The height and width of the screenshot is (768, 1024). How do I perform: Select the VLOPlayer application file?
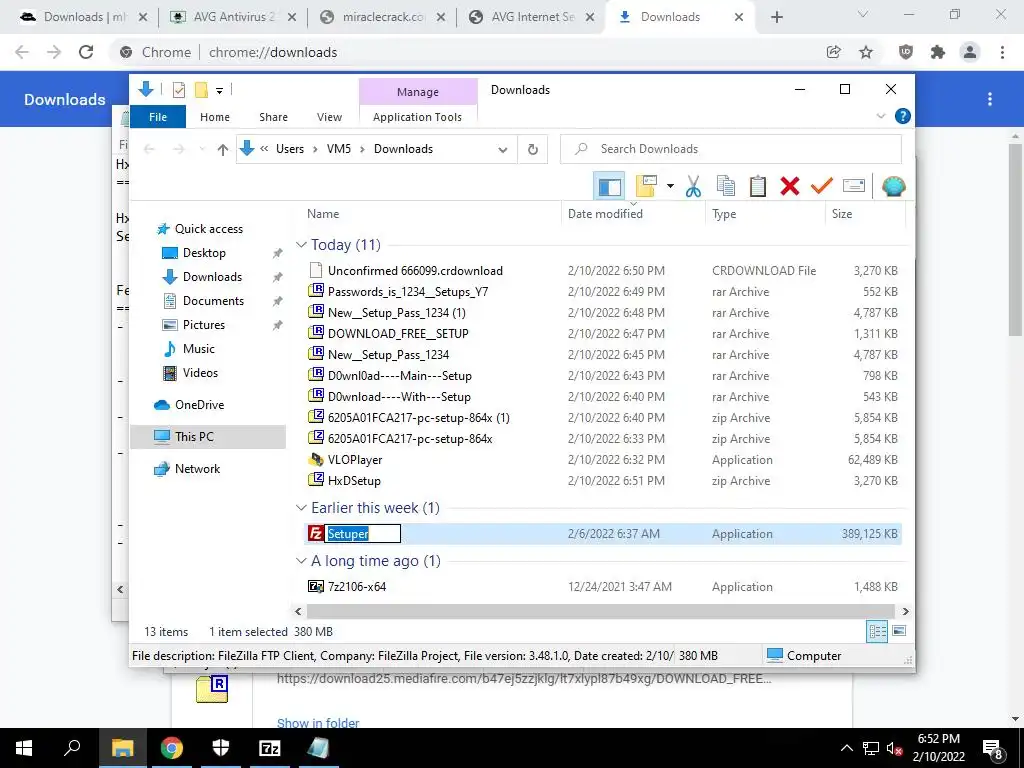(x=355, y=460)
